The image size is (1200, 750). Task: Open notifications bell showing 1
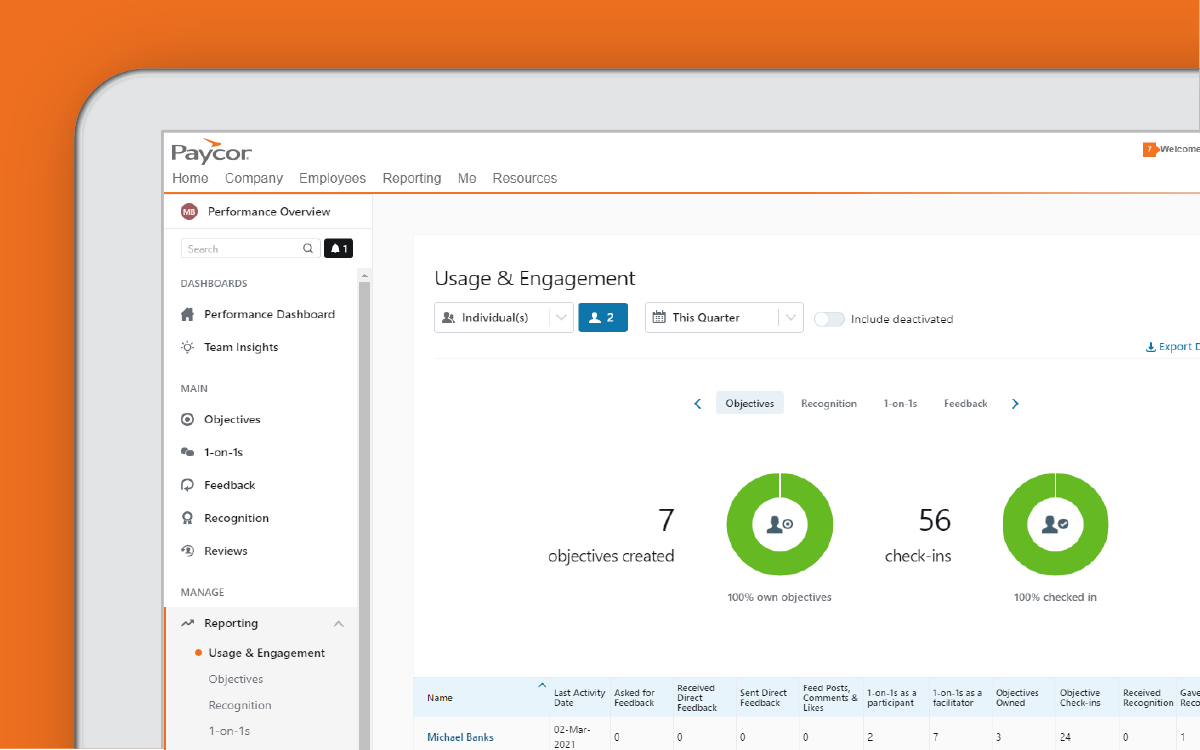[x=339, y=249]
